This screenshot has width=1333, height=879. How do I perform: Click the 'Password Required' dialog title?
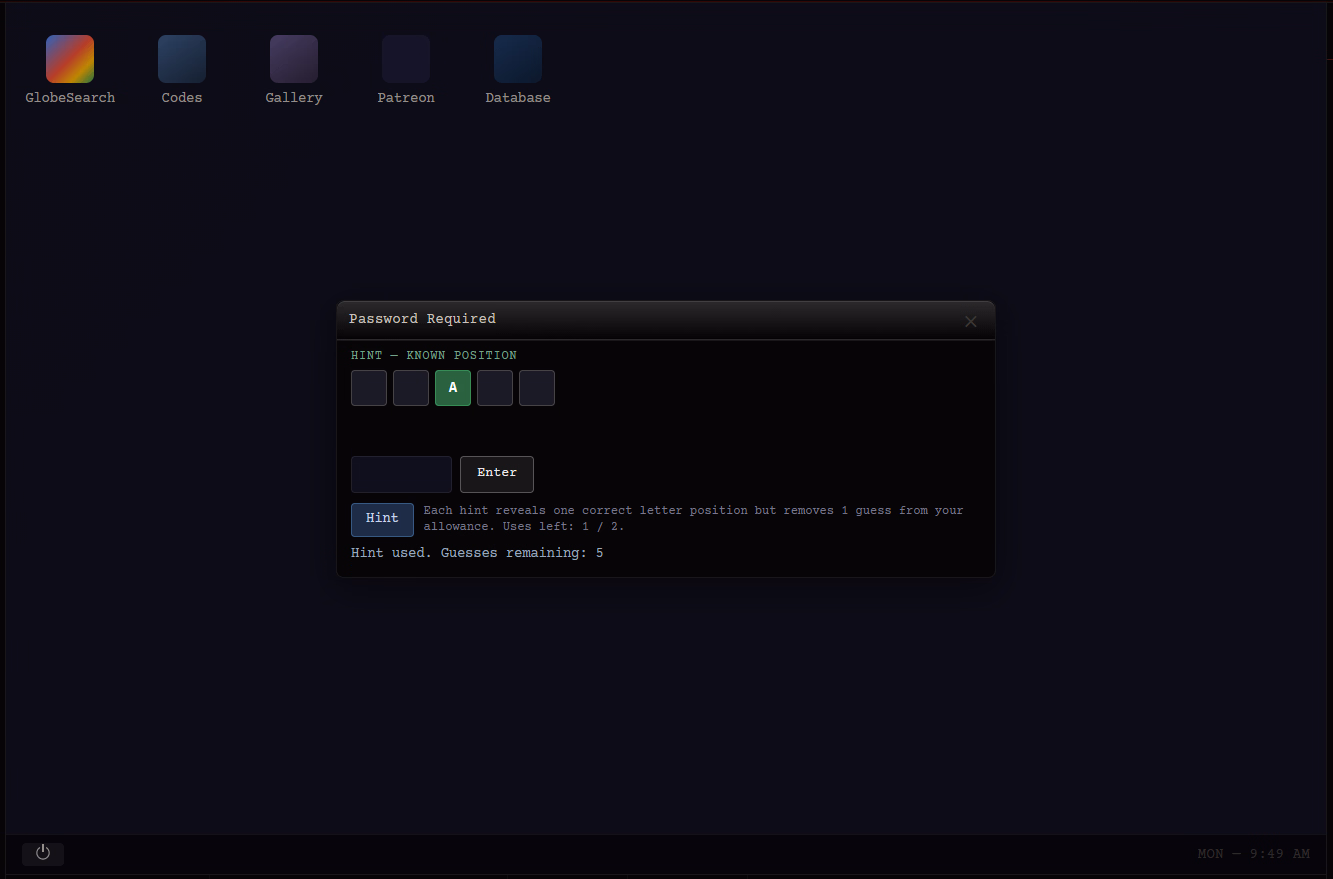click(x=422, y=319)
